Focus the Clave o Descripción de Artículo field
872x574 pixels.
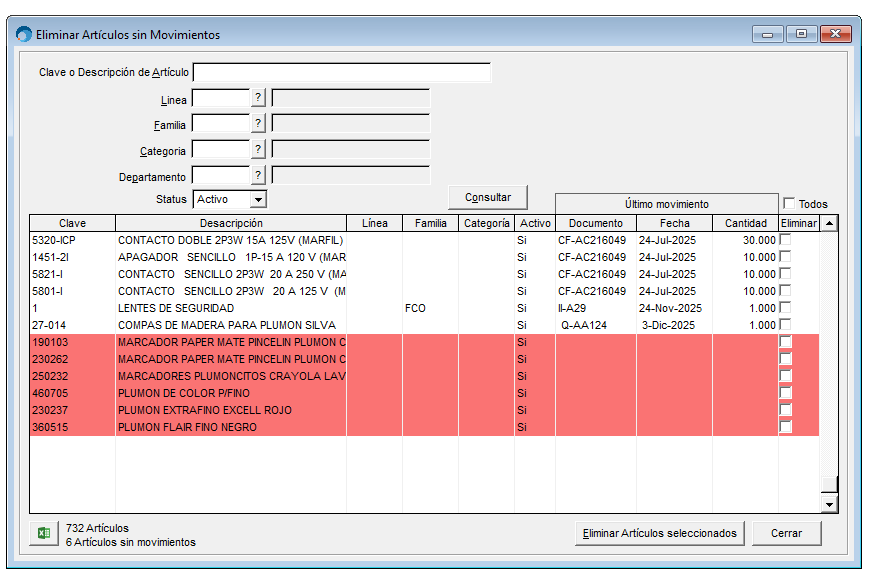[342, 72]
